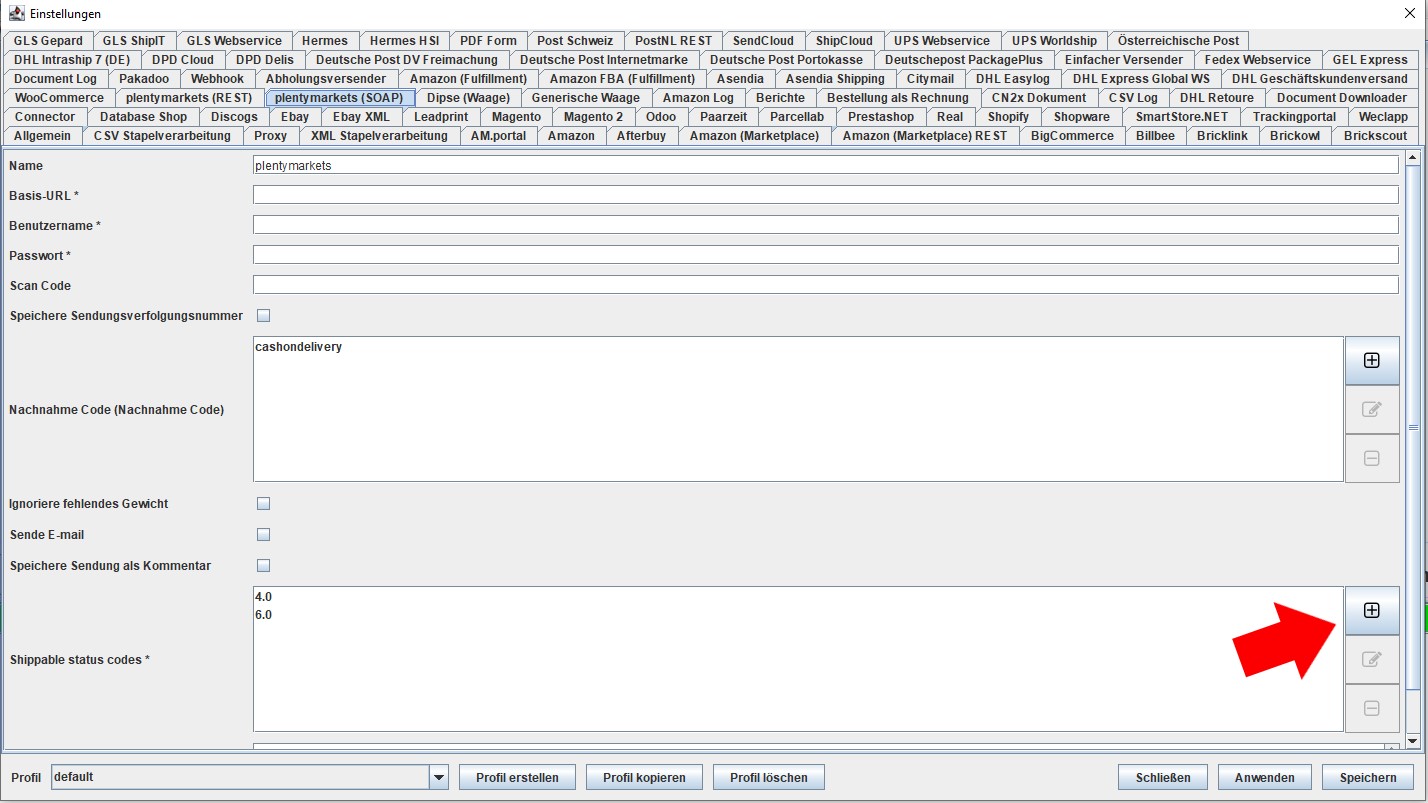Open the DPD Cloud tab
This screenshot has width=1428, height=803.
point(183,60)
